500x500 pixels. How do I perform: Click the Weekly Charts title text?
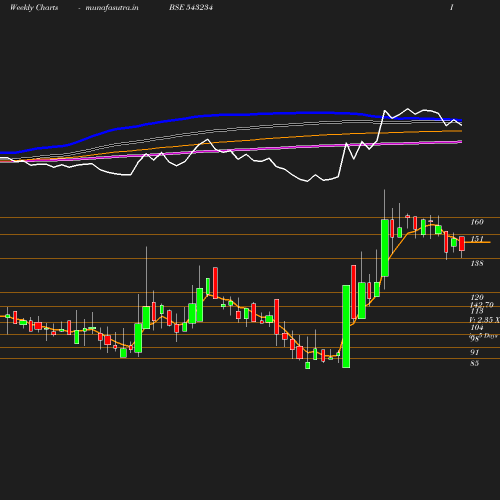click(x=34, y=7)
